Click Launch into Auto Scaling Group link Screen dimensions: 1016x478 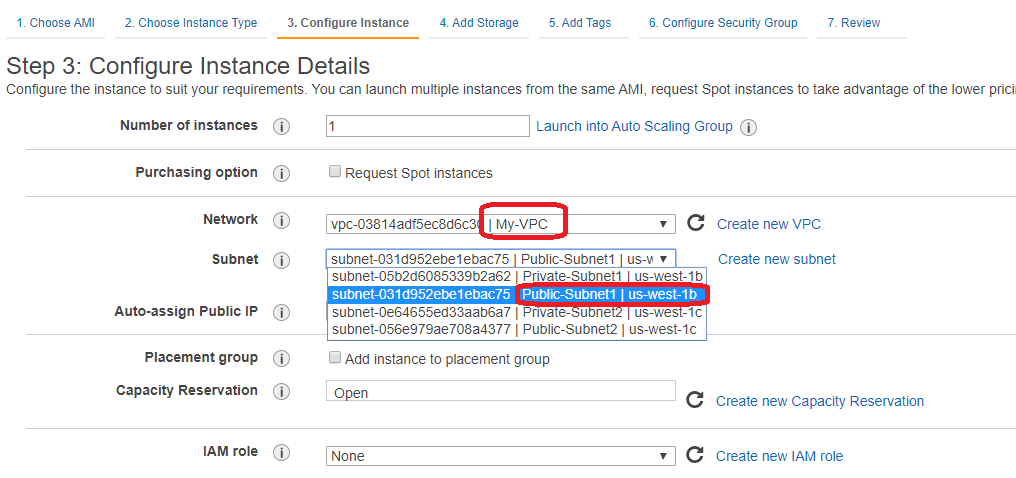[634, 127]
